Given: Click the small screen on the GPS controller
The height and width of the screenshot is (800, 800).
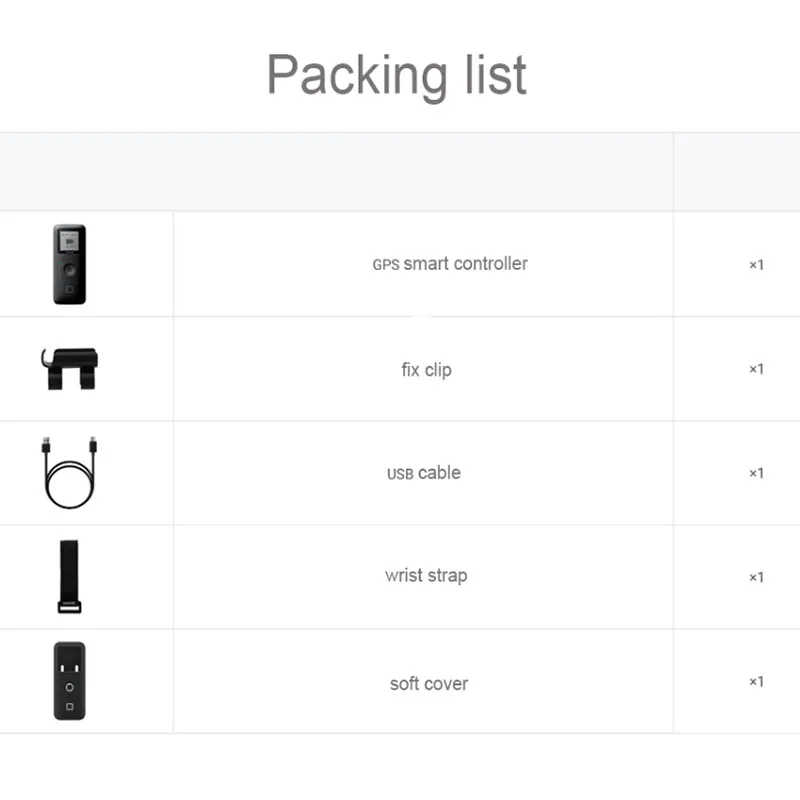Looking at the screenshot, I should [69, 241].
